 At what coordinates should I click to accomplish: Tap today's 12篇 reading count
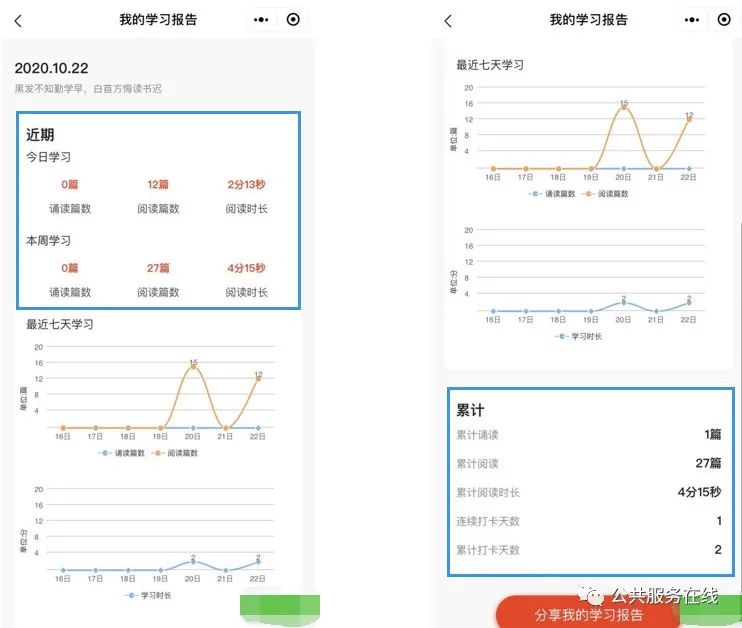pos(158,185)
